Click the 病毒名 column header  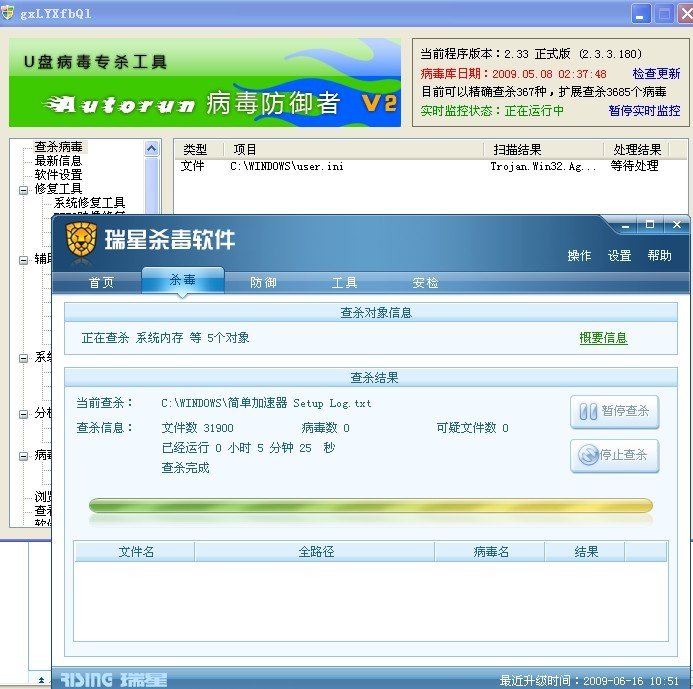pos(490,552)
